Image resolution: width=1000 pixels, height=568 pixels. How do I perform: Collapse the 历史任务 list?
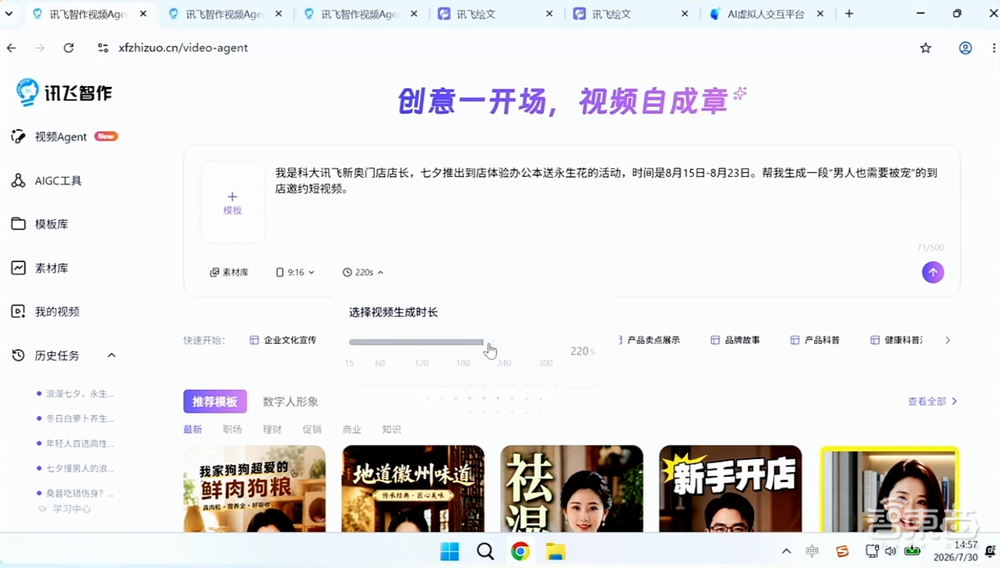(x=112, y=355)
